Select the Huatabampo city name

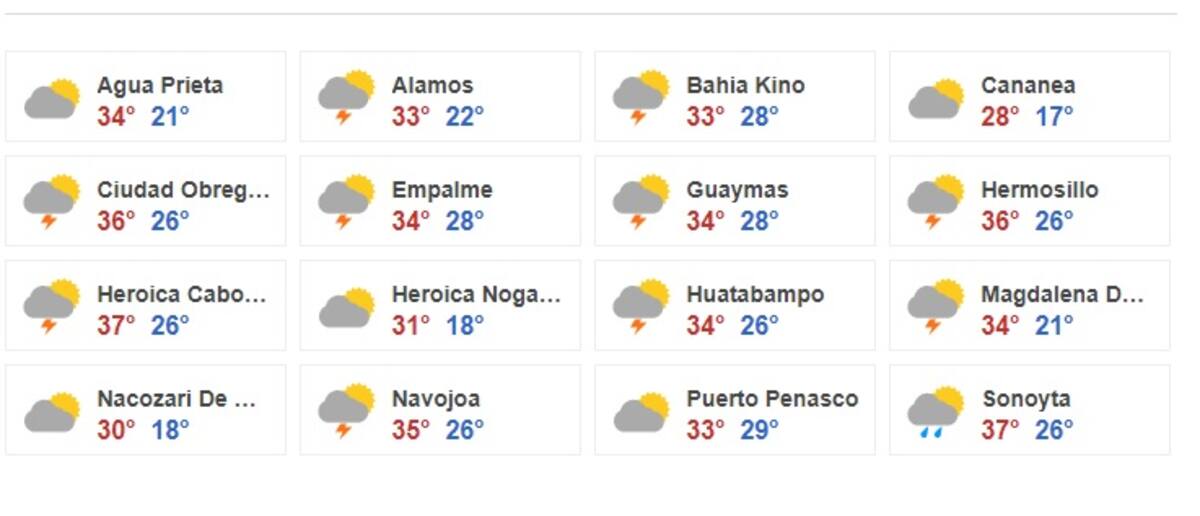[x=755, y=295]
